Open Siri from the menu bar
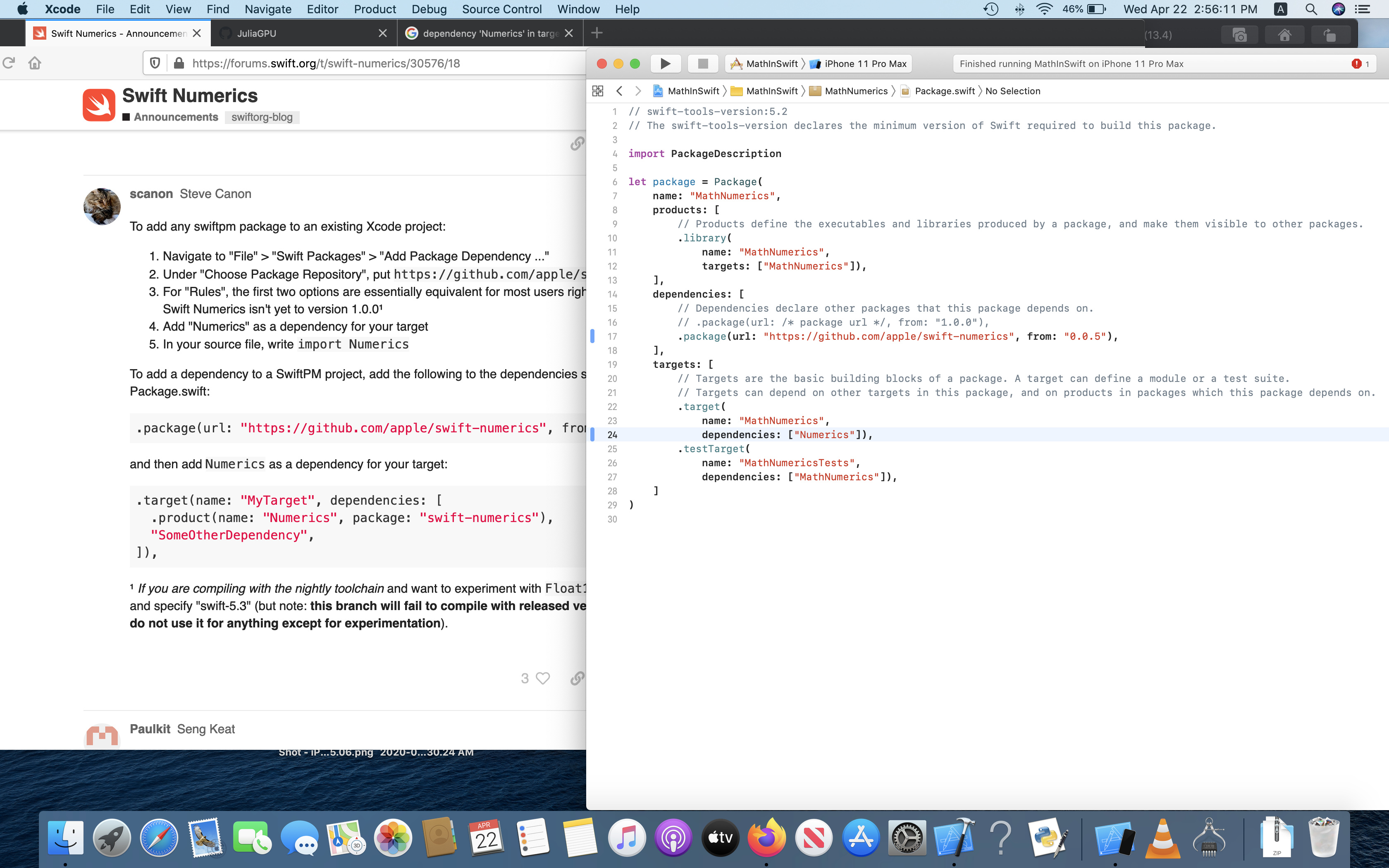Viewport: 1389px width, 868px height. (x=1339, y=9)
